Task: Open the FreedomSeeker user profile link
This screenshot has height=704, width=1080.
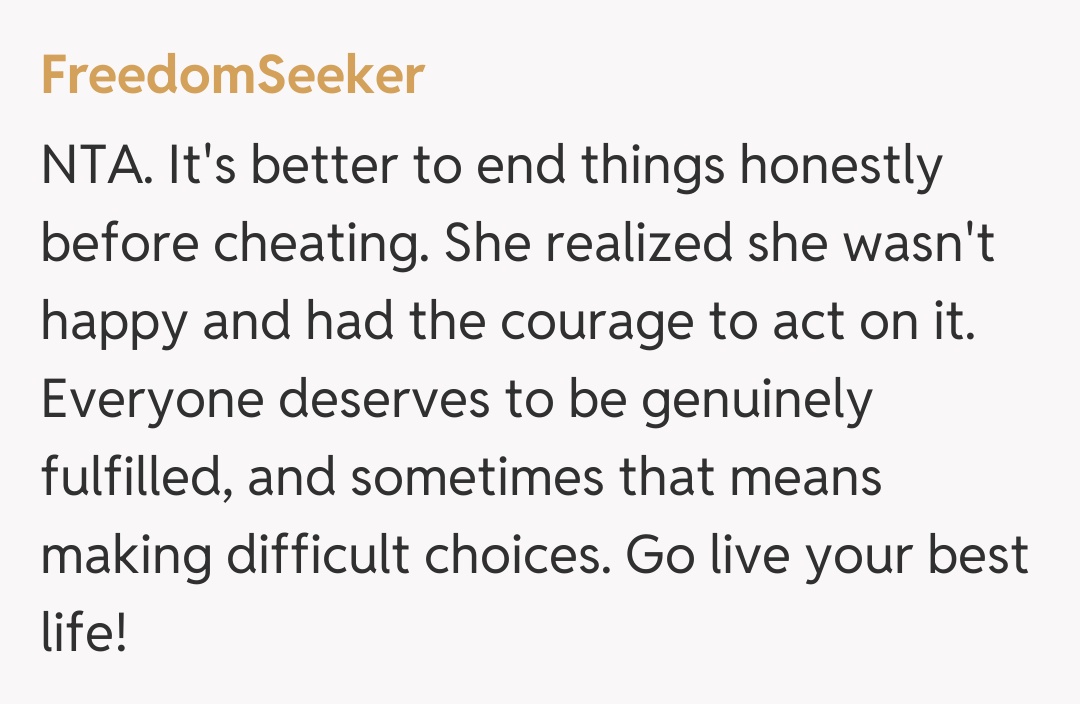Action: point(233,76)
